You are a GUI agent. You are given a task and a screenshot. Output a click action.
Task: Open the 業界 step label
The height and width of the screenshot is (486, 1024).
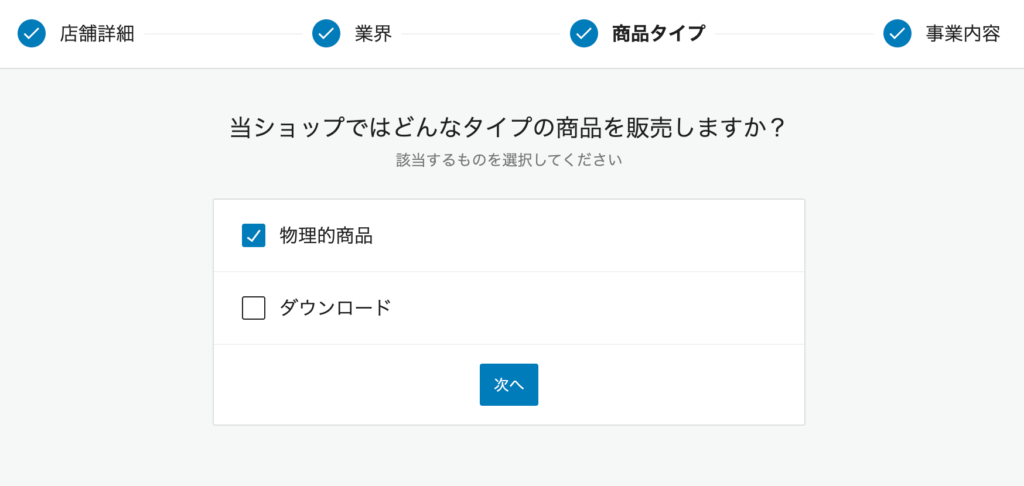[374, 34]
